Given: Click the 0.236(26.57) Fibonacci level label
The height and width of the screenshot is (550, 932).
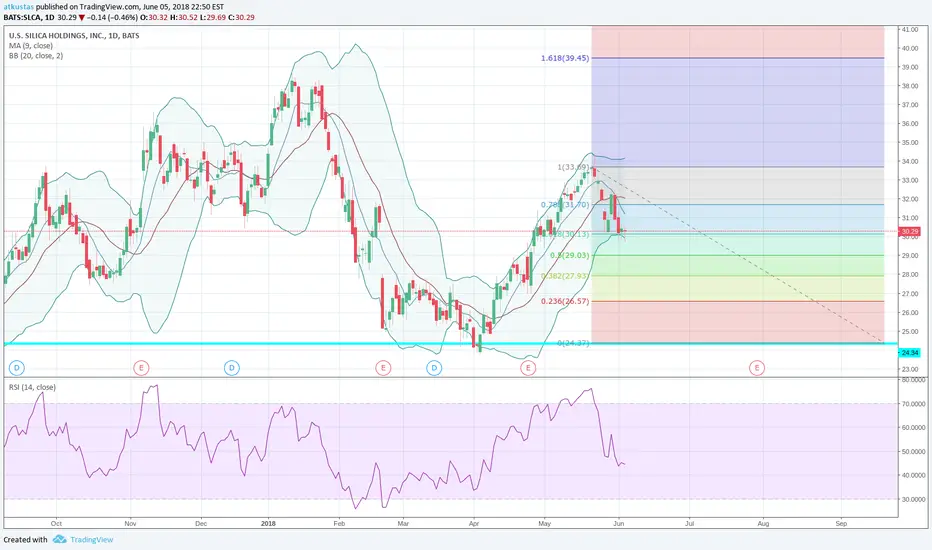Looking at the screenshot, I should 565,301.
